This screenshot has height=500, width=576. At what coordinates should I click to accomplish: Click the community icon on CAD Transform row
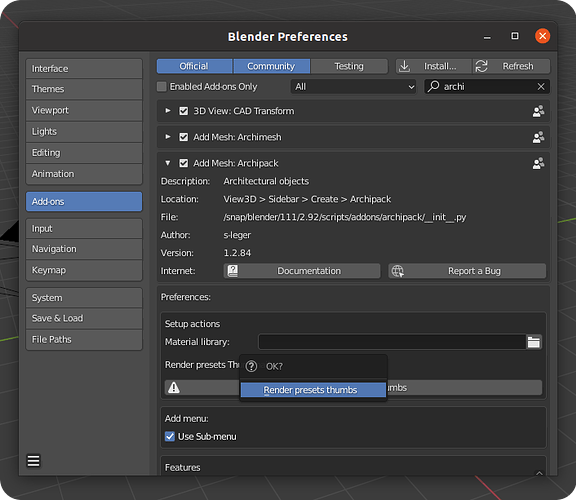[x=538, y=111]
